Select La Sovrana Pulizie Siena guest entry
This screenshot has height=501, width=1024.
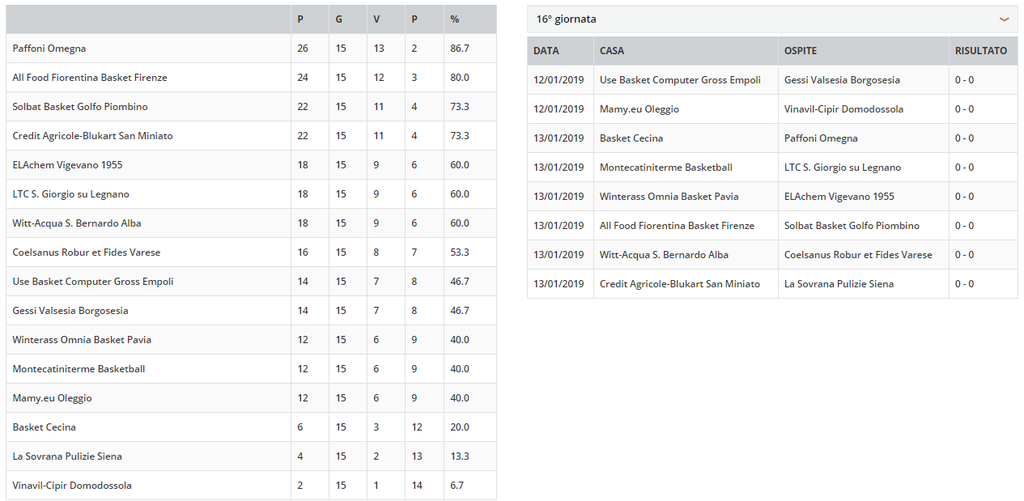coord(839,284)
